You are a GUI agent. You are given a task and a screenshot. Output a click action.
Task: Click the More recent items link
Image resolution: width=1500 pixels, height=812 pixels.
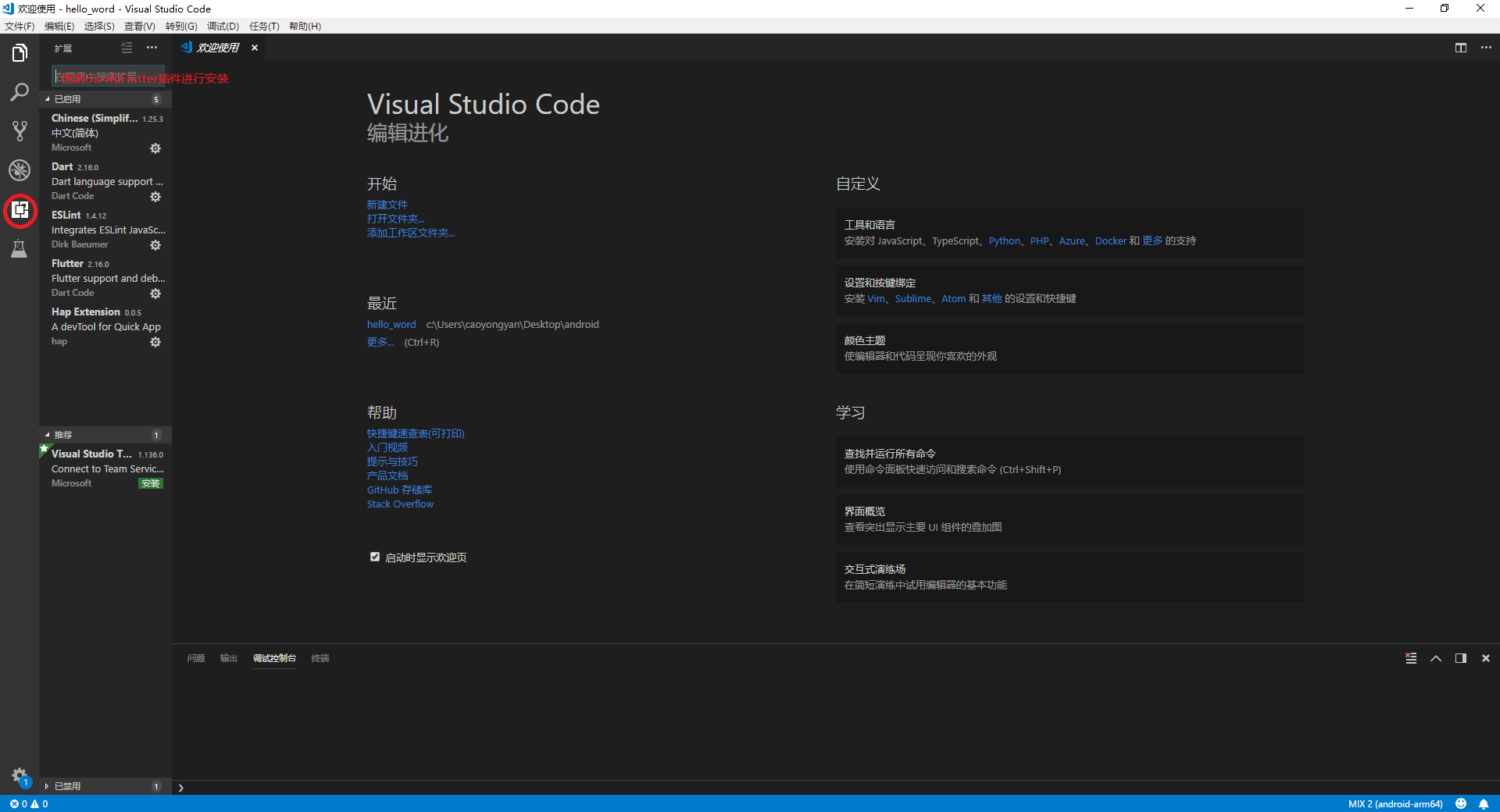tap(380, 342)
